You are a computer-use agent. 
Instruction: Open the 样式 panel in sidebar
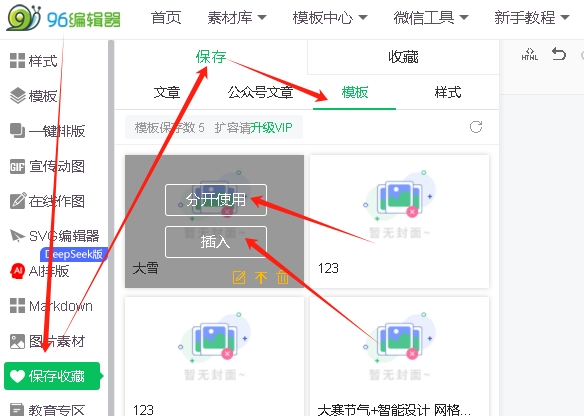(x=34, y=61)
